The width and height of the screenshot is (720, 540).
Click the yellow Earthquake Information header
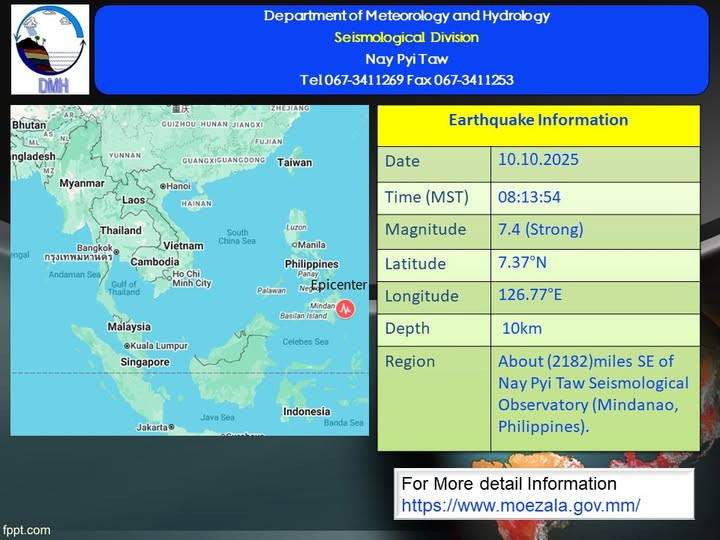[x=538, y=121]
